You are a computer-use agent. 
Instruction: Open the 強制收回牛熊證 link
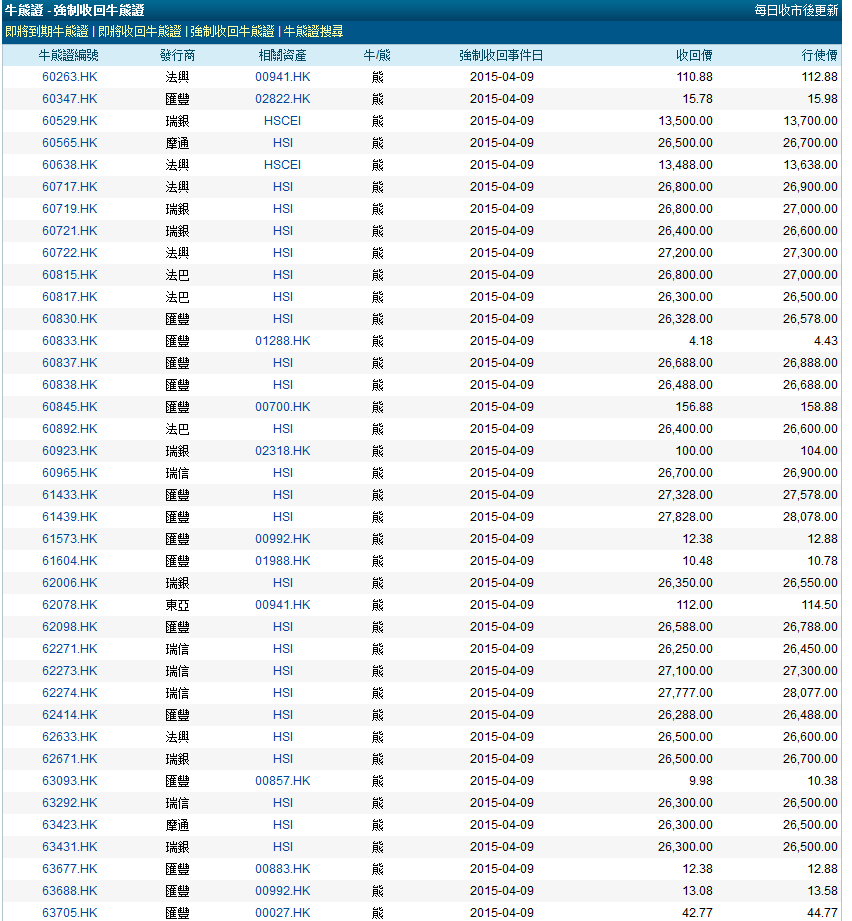233,32
